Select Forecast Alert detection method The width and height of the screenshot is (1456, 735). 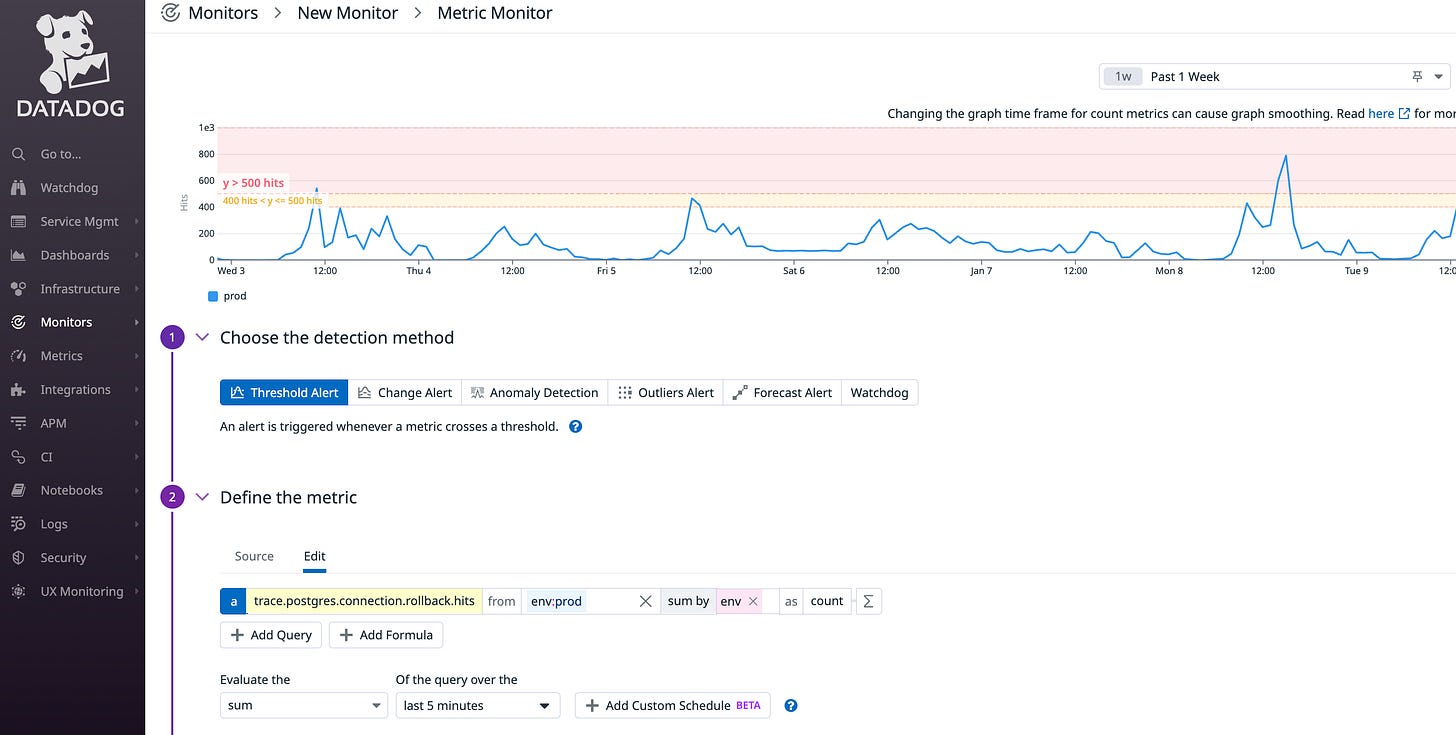coord(782,393)
